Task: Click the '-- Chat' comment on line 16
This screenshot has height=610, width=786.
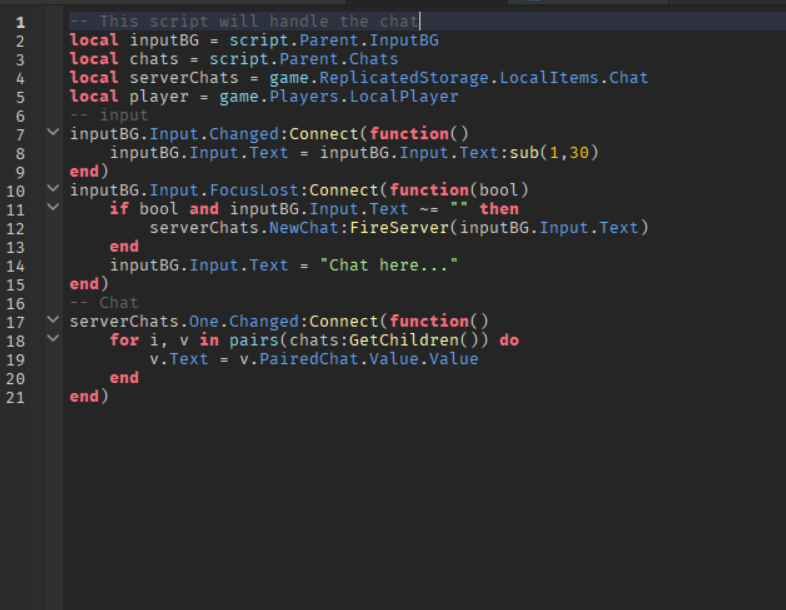Action: pyautogui.click(x=104, y=302)
